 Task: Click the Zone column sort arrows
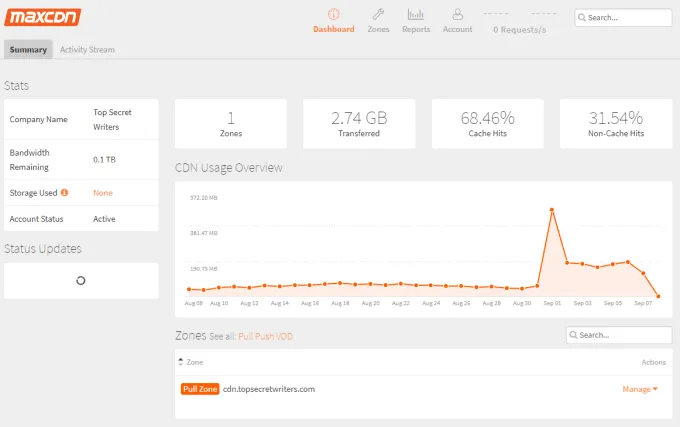(181, 361)
